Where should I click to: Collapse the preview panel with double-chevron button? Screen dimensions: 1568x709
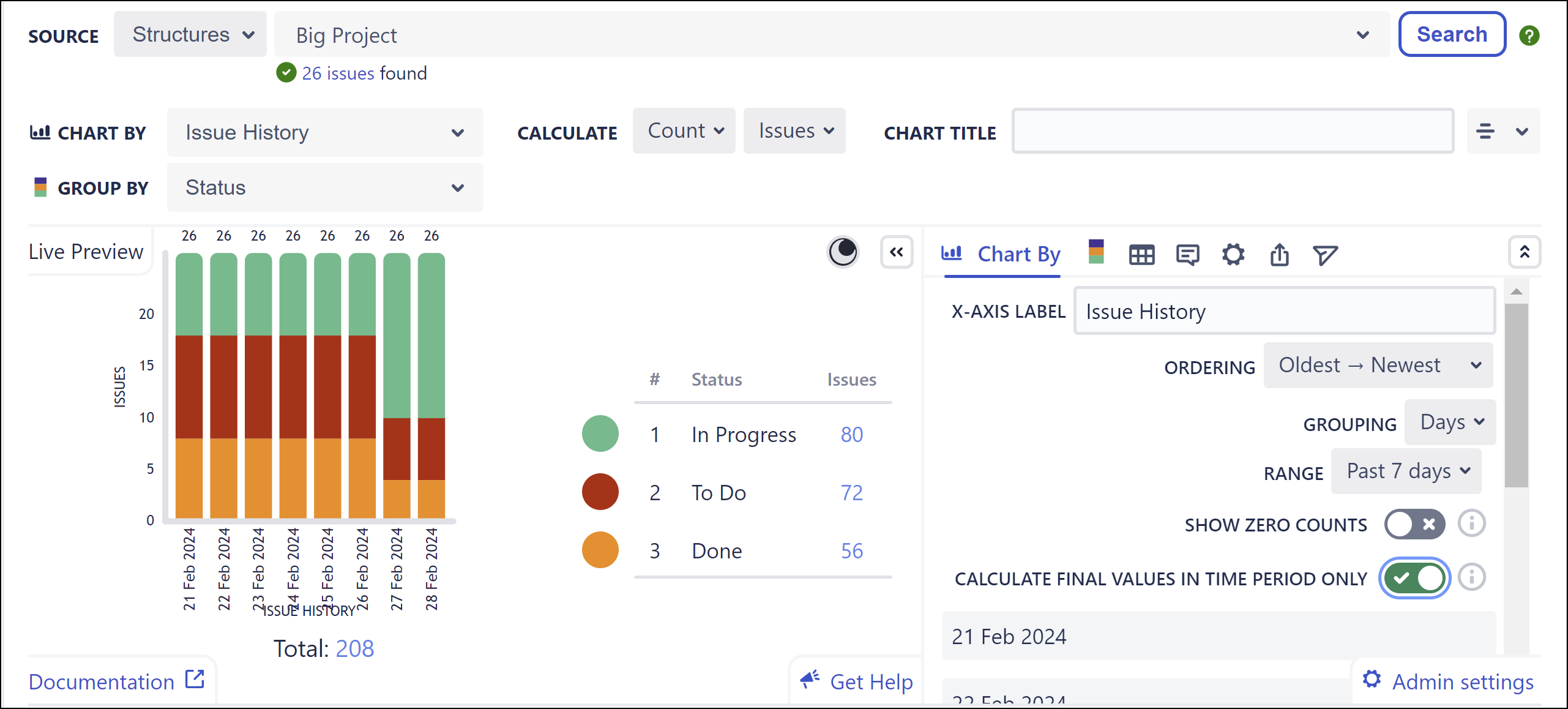(x=897, y=252)
